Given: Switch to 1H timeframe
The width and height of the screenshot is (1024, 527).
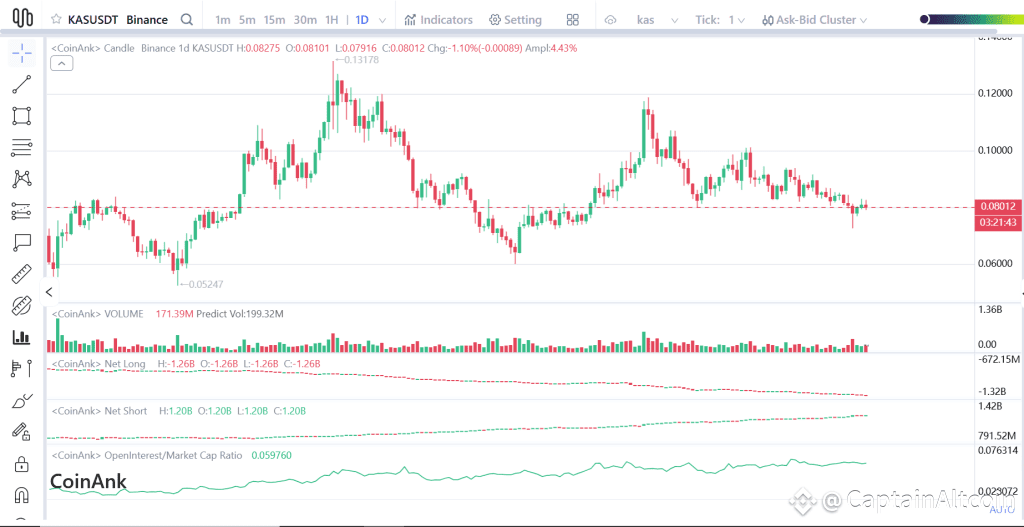Looking at the screenshot, I should pos(332,20).
